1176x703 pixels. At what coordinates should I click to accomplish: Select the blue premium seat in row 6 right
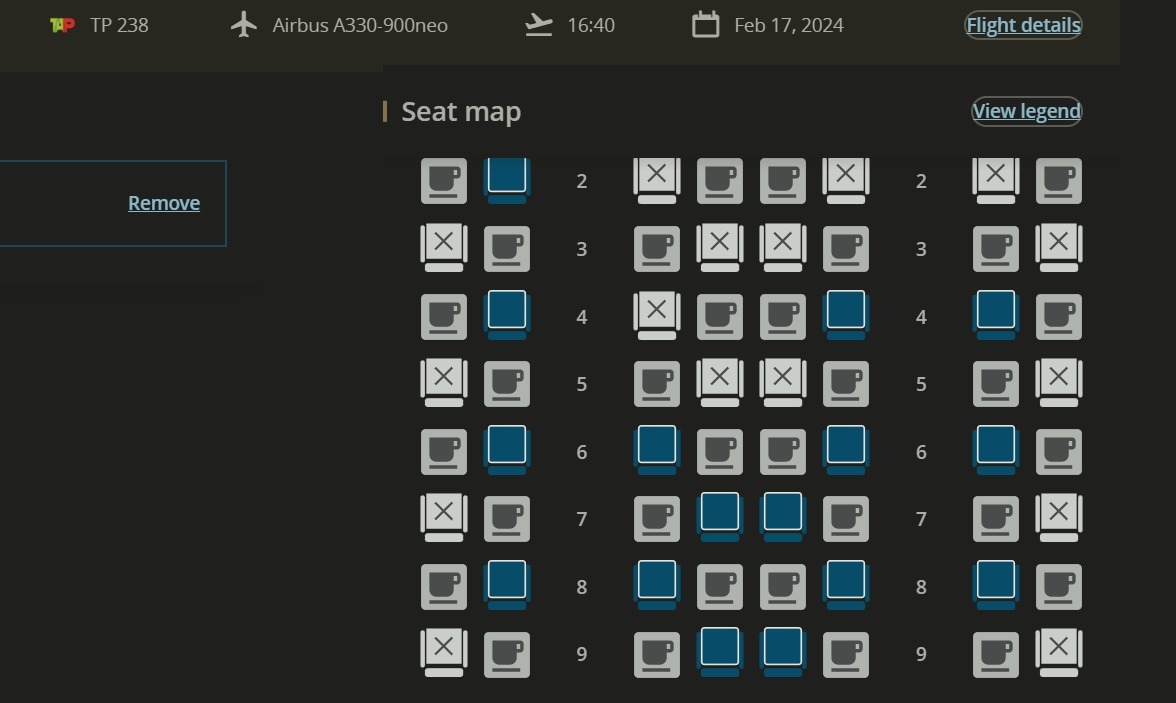(x=995, y=449)
